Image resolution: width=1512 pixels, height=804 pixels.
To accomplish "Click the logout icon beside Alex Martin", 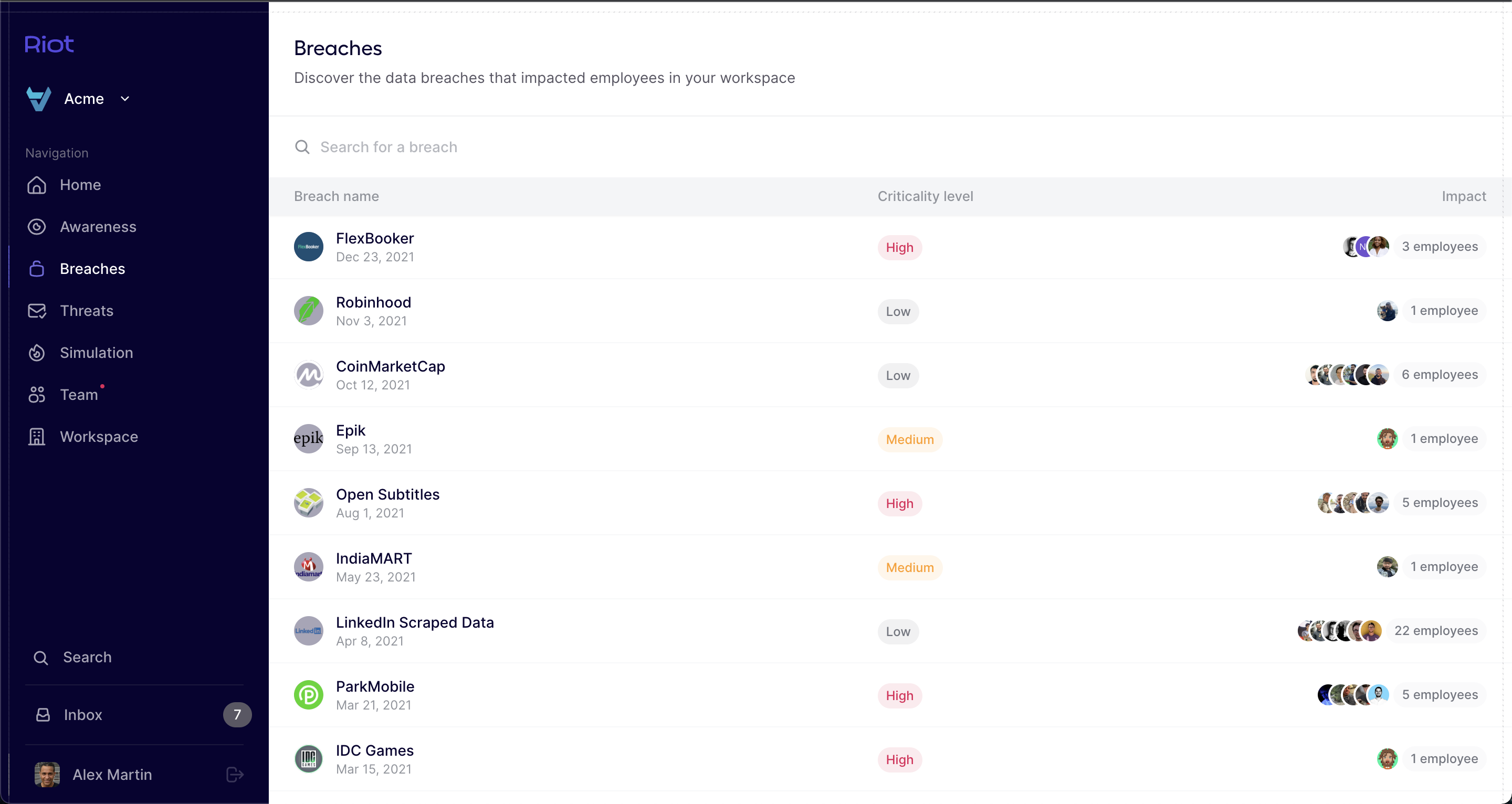I will (235, 775).
